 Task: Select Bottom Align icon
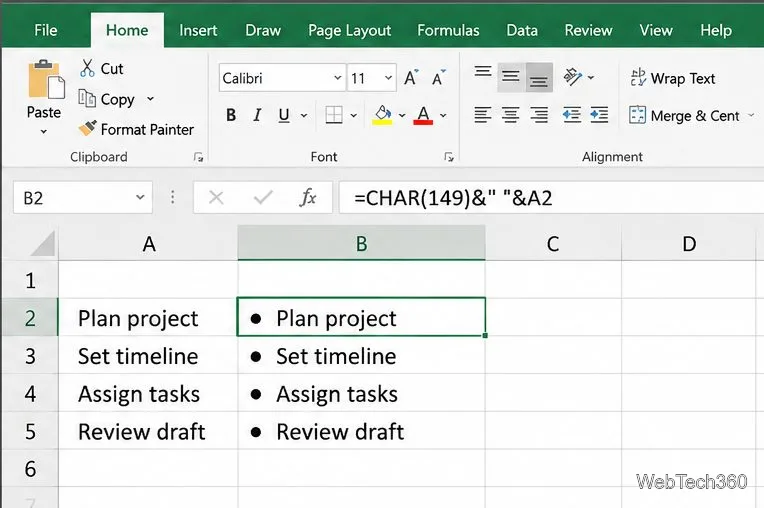[x=538, y=77]
